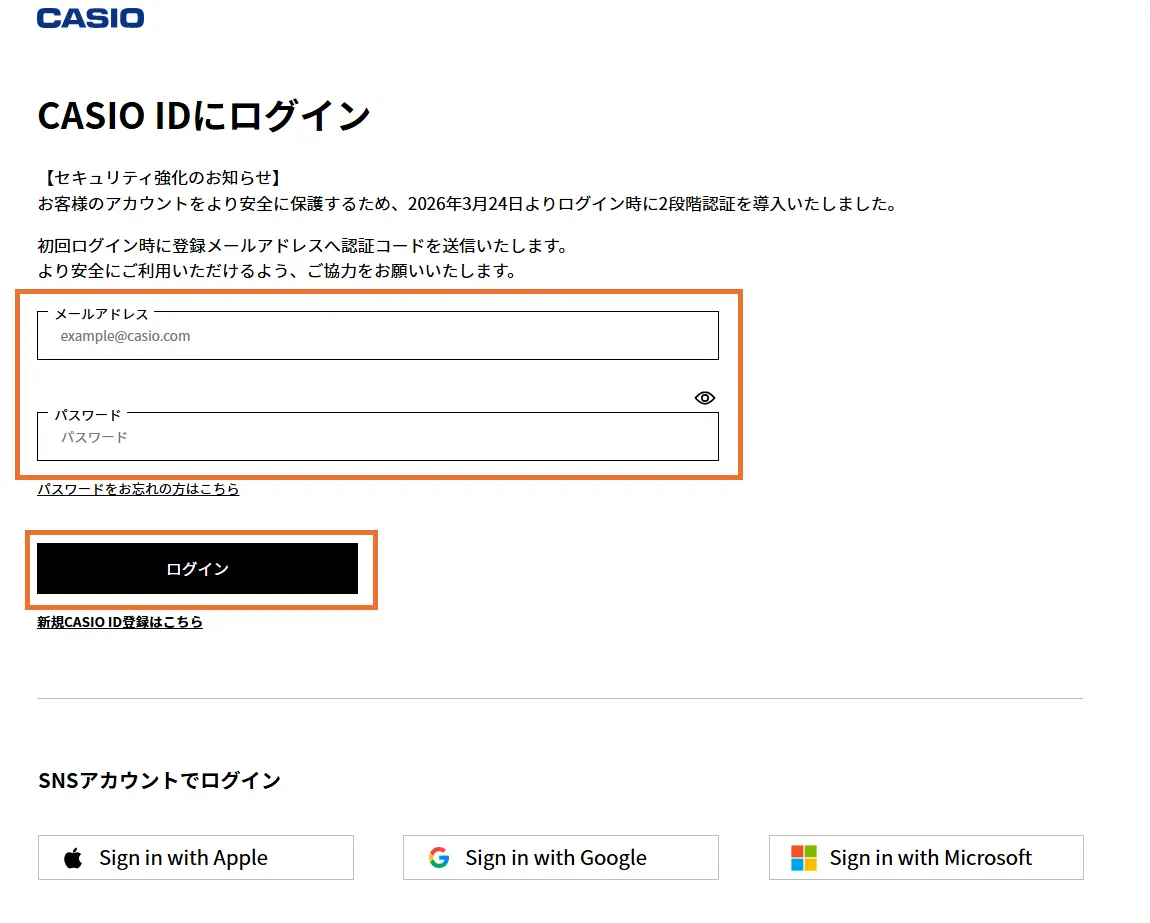1150x923 pixels.
Task: Click the CASIO IDにログイン heading
Action: tap(204, 116)
